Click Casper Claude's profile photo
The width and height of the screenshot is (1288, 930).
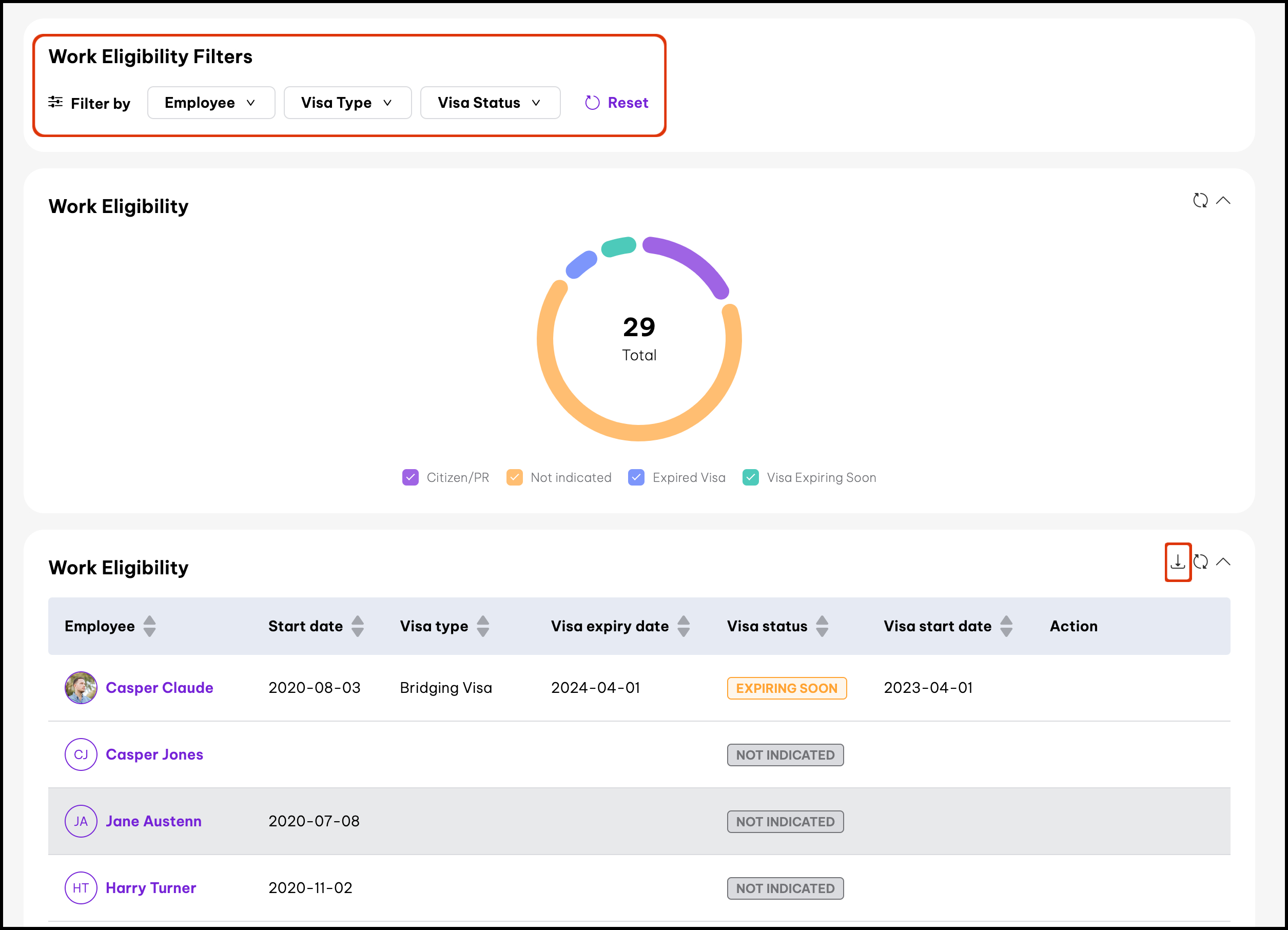[x=81, y=687]
